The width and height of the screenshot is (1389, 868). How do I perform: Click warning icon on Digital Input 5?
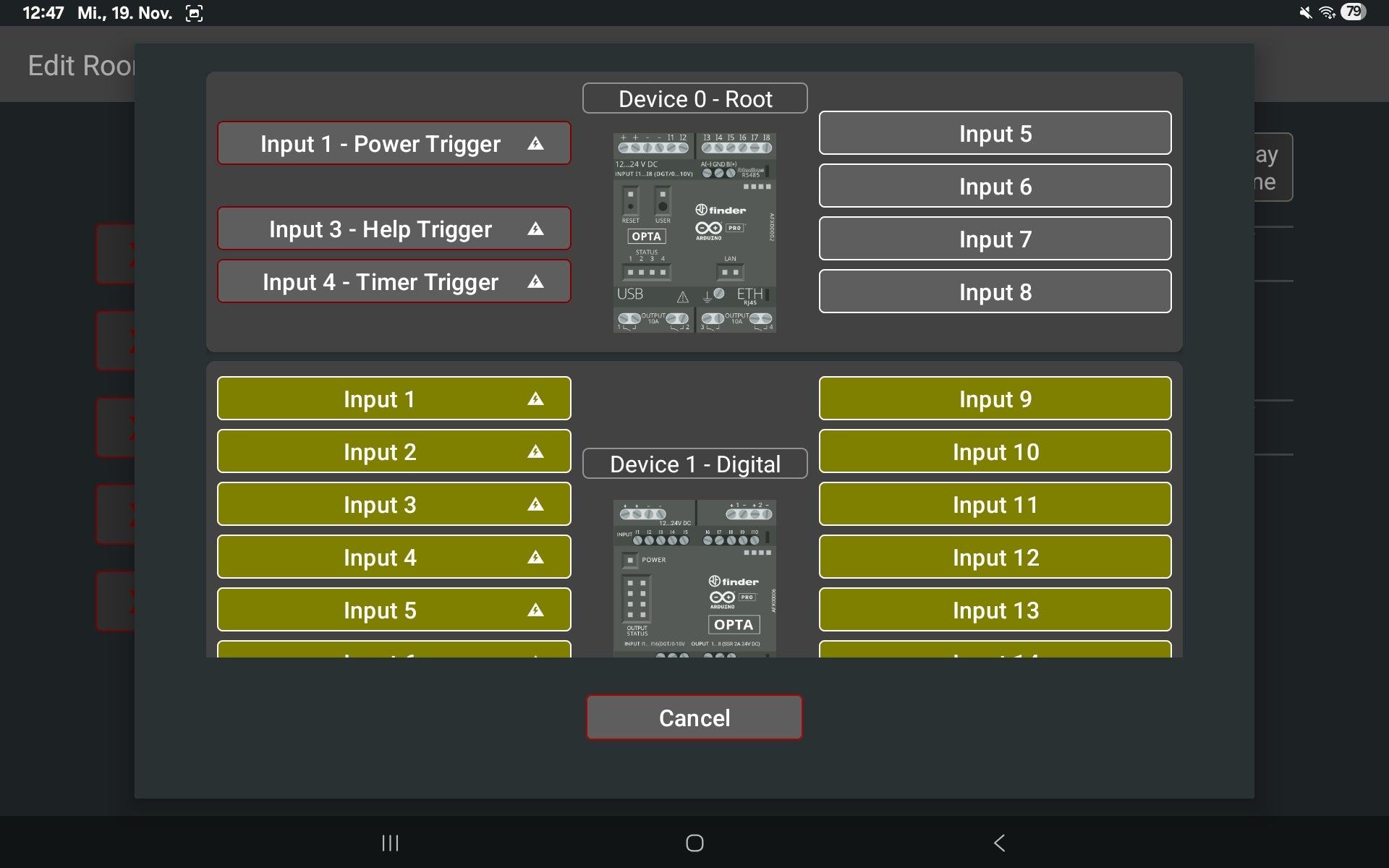535,610
